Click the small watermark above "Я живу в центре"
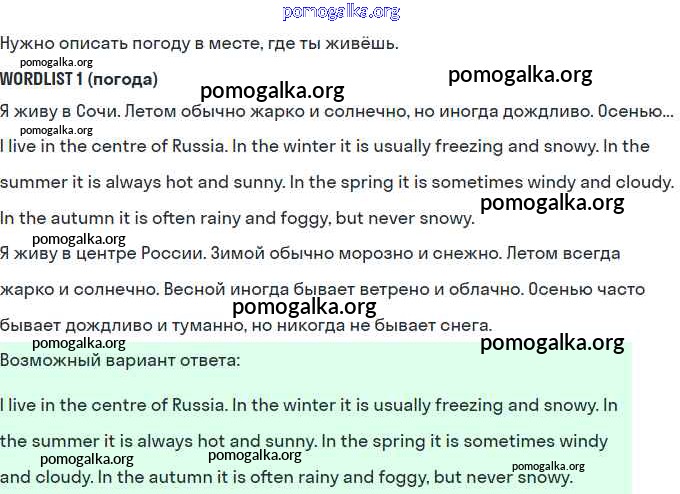680x494 pixels. [79, 239]
